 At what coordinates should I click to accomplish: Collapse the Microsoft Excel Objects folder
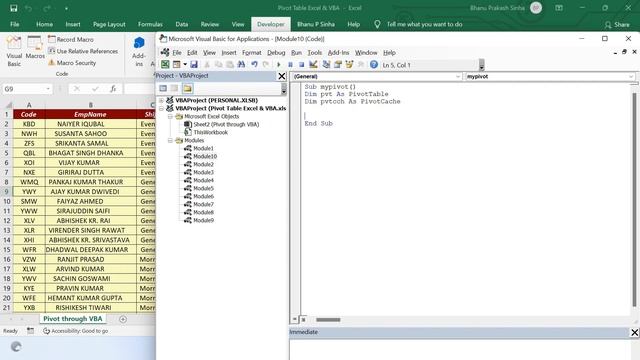[170, 116]
